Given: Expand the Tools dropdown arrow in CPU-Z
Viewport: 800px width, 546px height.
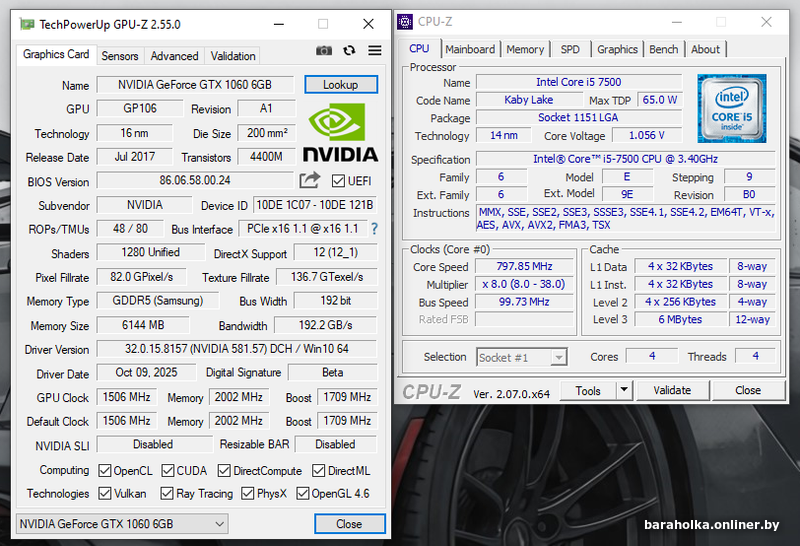Looking at the screenshot, I should tap(623, 390).
